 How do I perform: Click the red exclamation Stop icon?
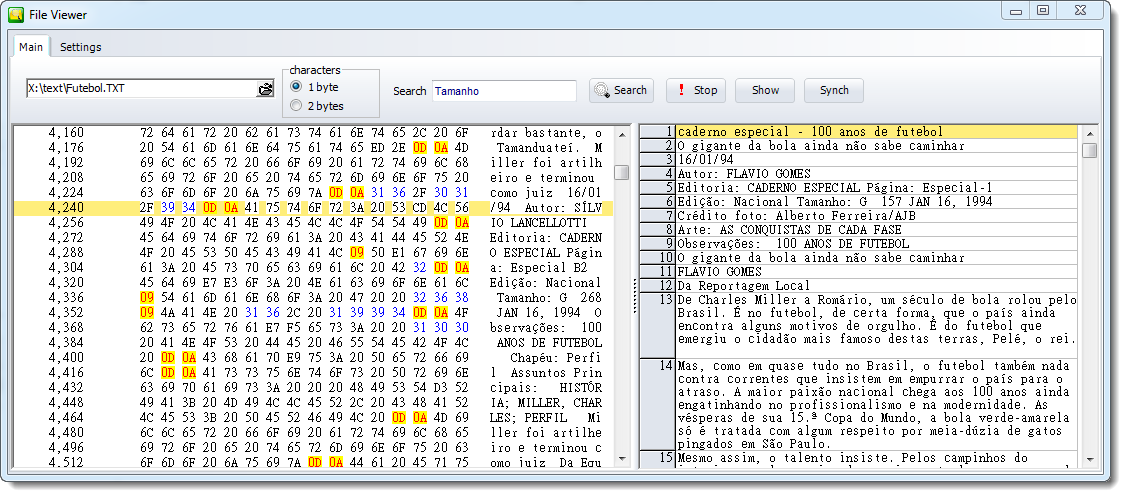point(681,90)
